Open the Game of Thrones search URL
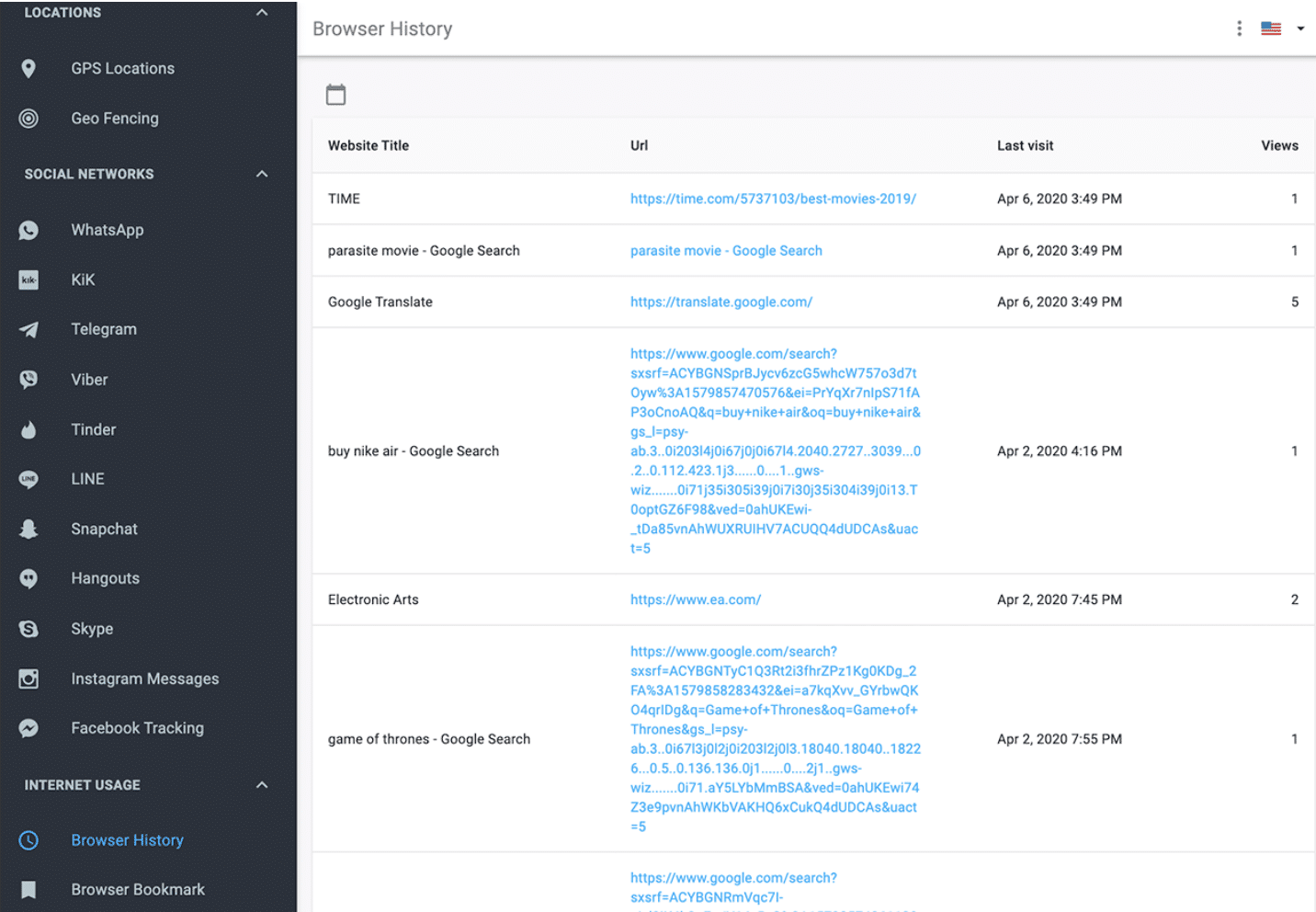 coord(776,739)
